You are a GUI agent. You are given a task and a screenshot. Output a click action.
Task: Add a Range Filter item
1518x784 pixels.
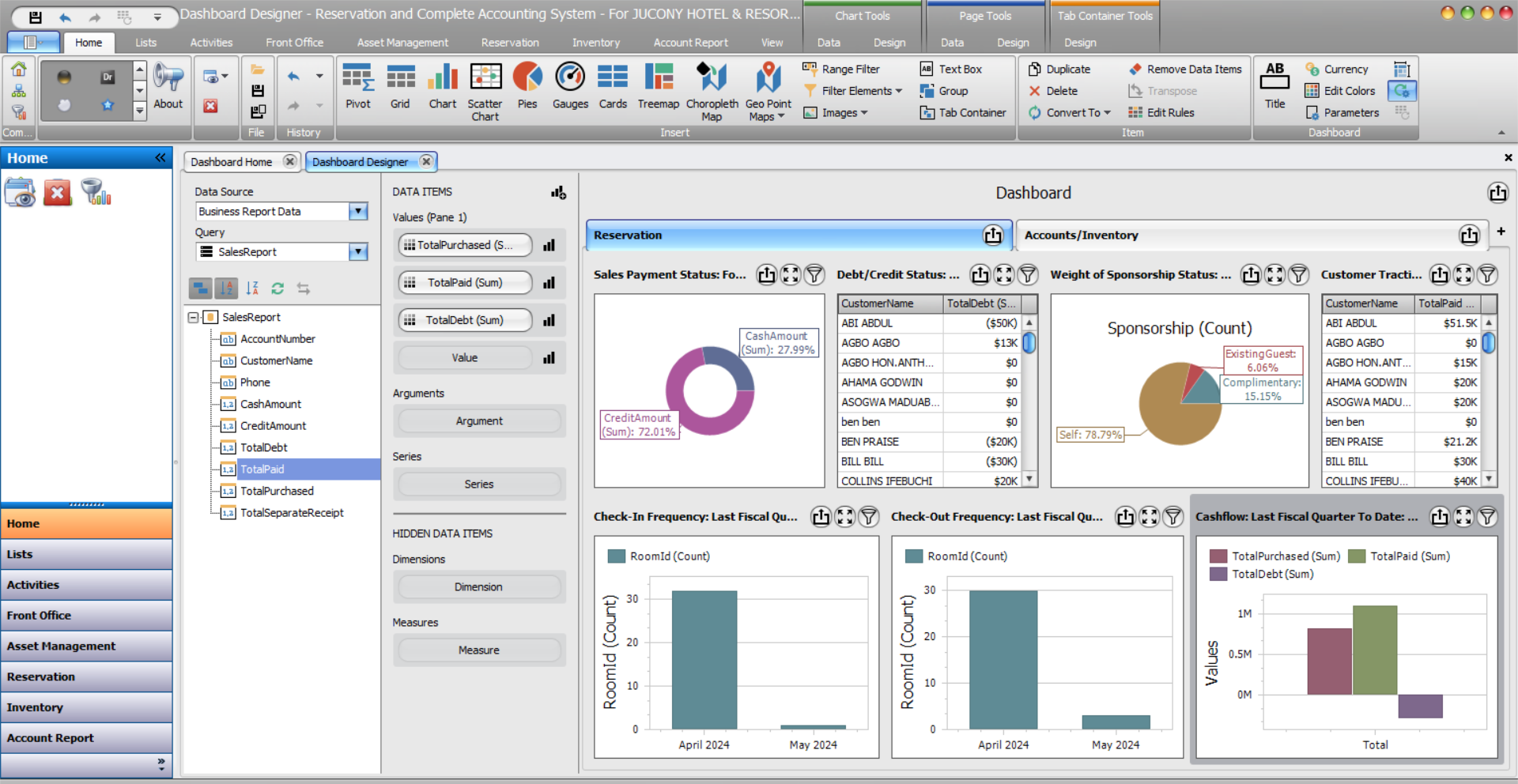tap(841, 70)
